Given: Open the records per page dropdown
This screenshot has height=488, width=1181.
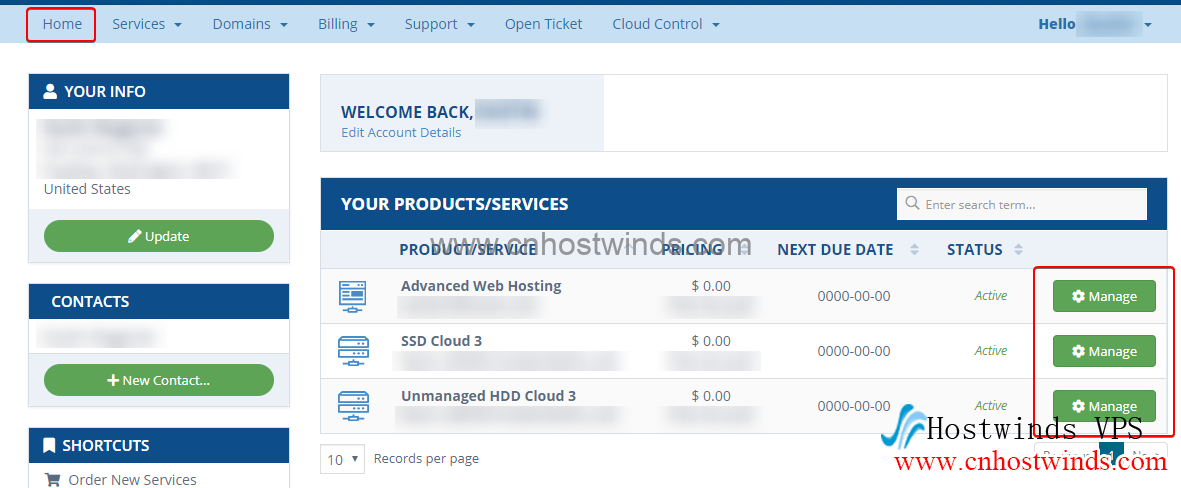Looking at the screenshot, I should tap(342, 459).
